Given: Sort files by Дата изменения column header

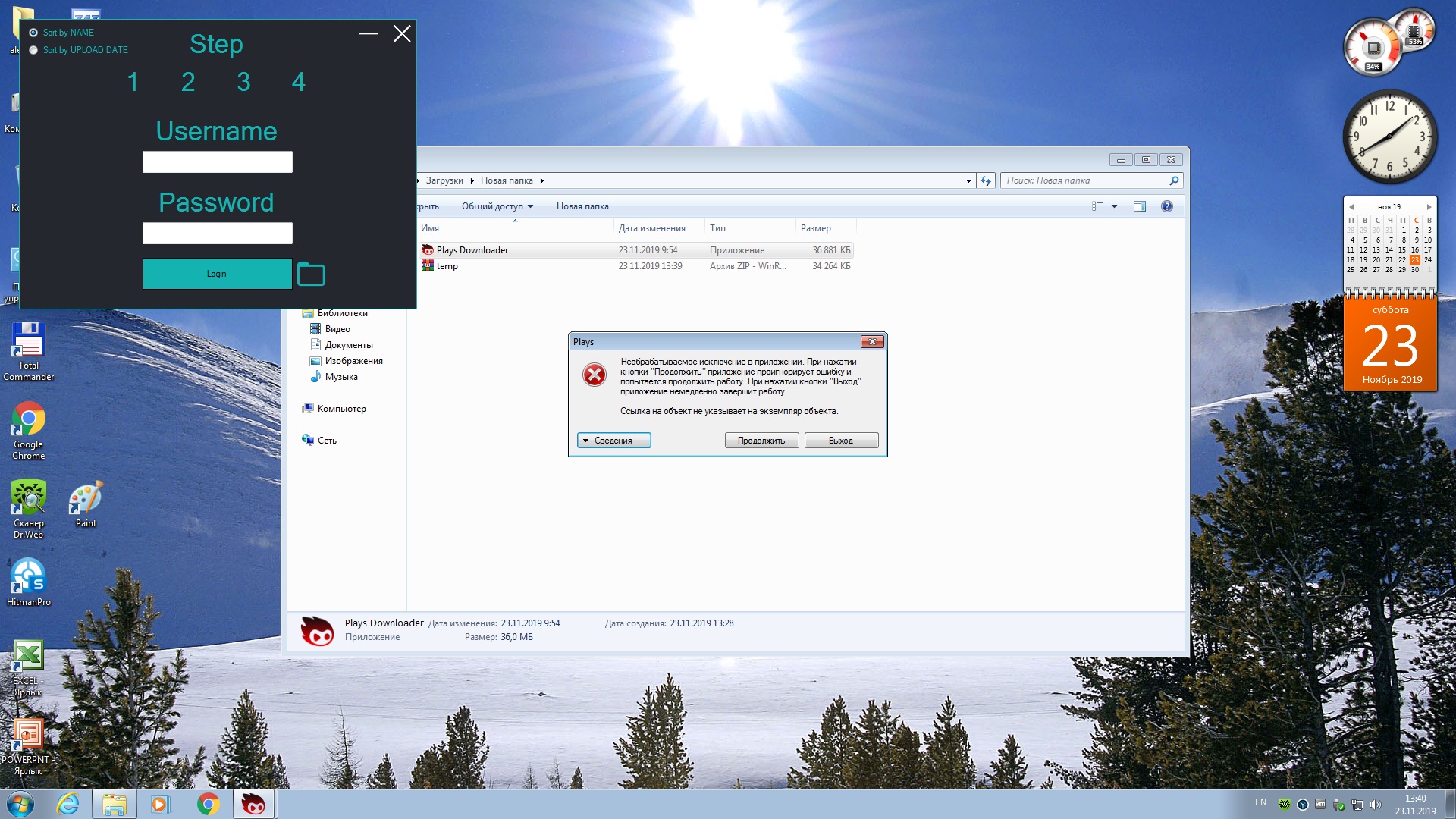Looking at the screenshot, I should pos(652,228).
